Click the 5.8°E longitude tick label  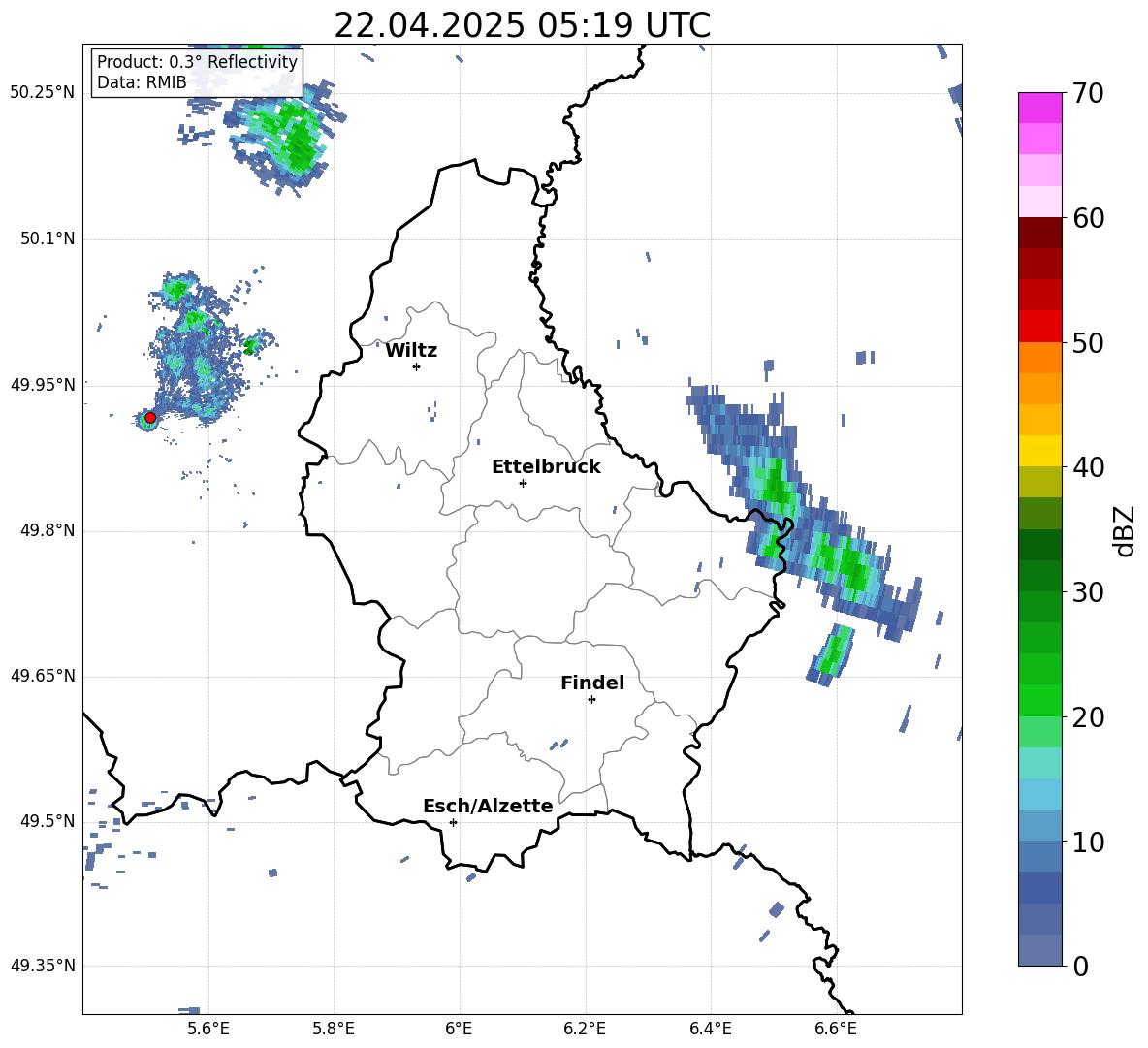pos(334,1030)
